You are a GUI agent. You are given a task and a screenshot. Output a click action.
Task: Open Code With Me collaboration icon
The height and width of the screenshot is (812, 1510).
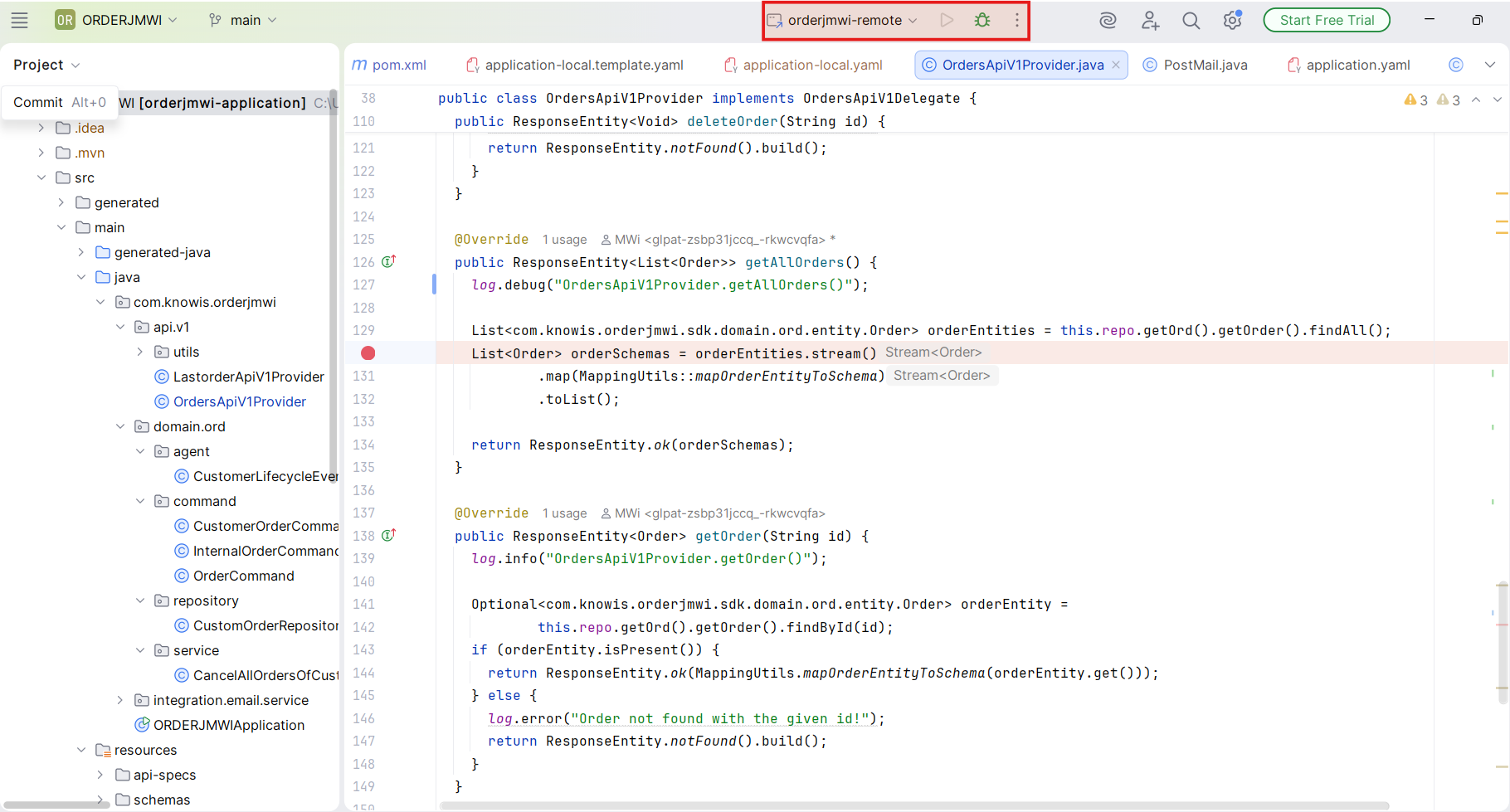click(1150, 19)
